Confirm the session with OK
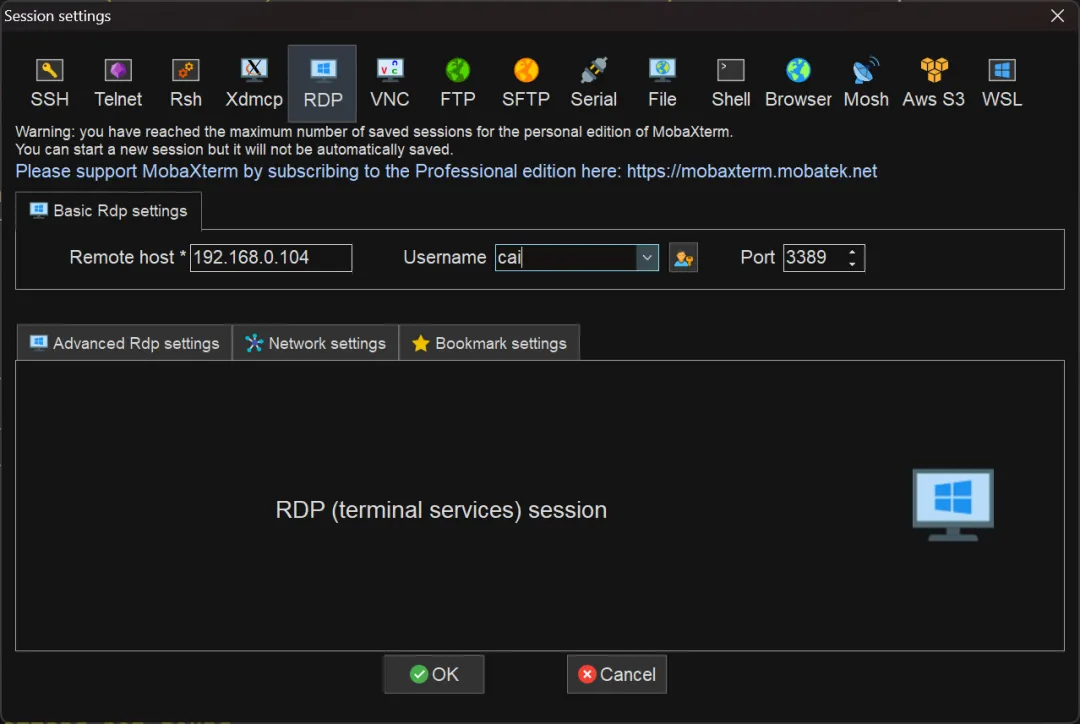This screenshot has height=724, width=1080. tap(434, 674)
